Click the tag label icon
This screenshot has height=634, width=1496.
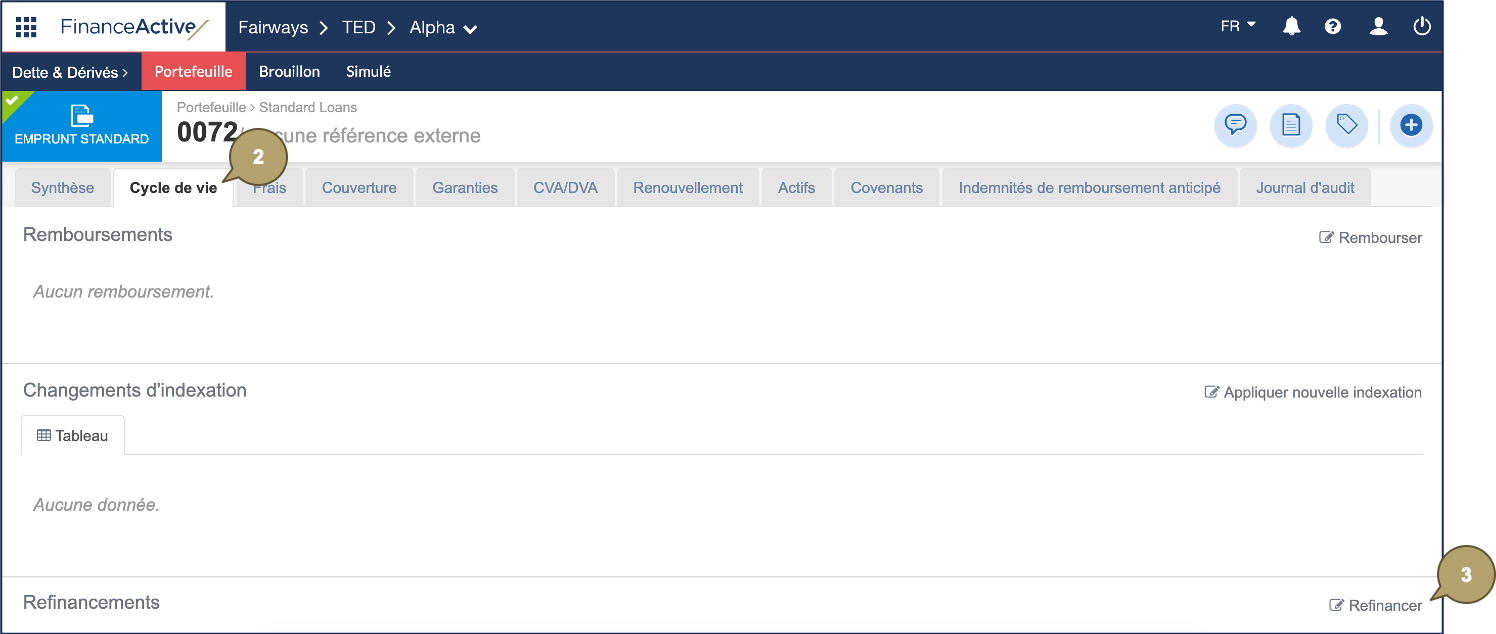[x=1346, y=125]
